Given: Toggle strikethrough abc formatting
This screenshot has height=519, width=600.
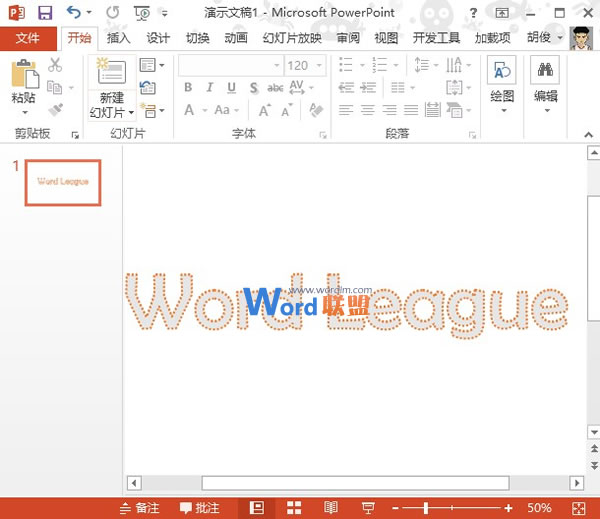Looking at the screenshot, I should coord(275,88).
